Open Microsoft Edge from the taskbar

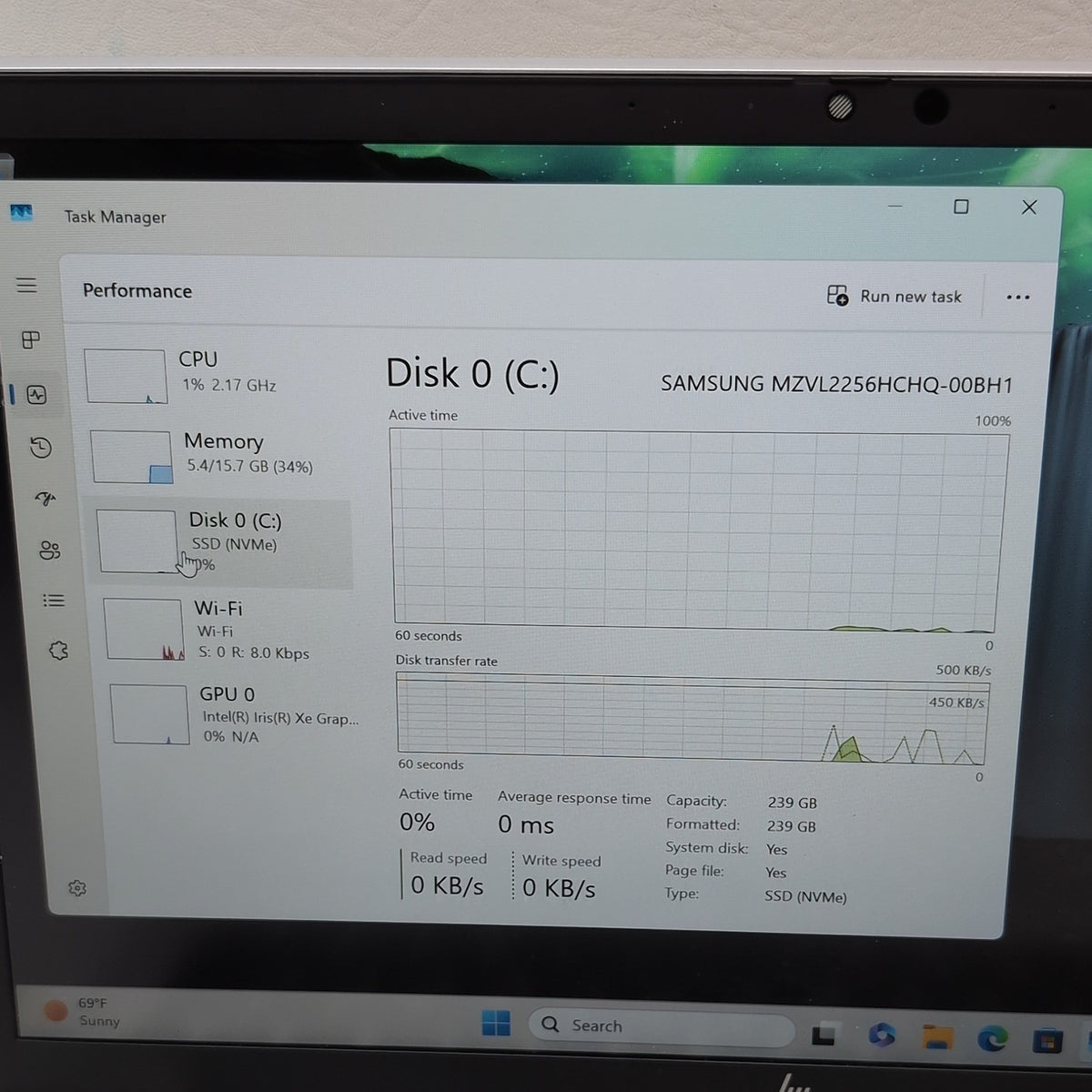coord(993,1038)
